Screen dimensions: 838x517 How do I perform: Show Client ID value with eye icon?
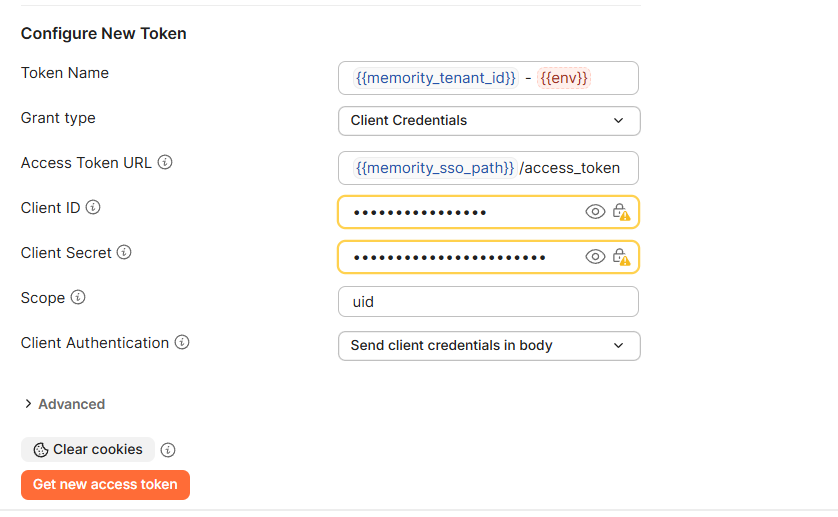point(595,212)
